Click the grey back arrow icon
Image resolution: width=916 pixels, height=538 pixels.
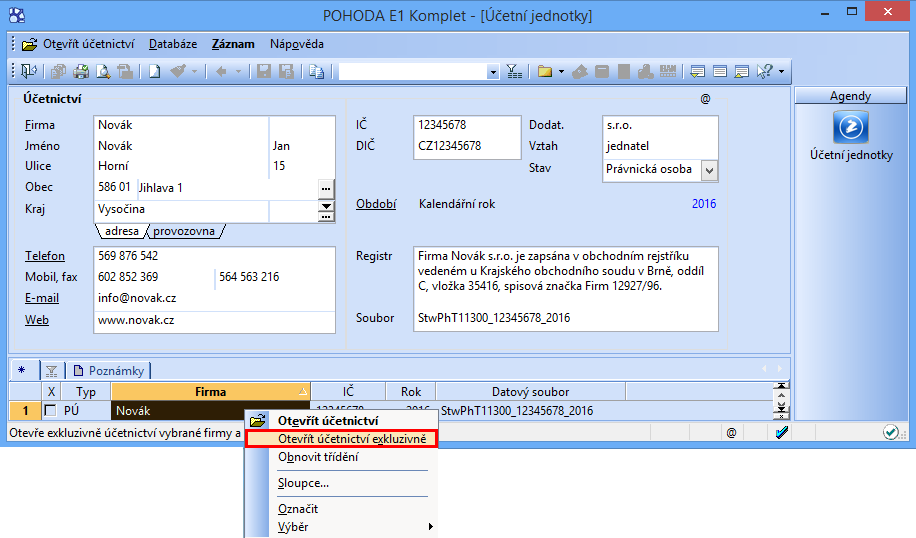(221, 71)
